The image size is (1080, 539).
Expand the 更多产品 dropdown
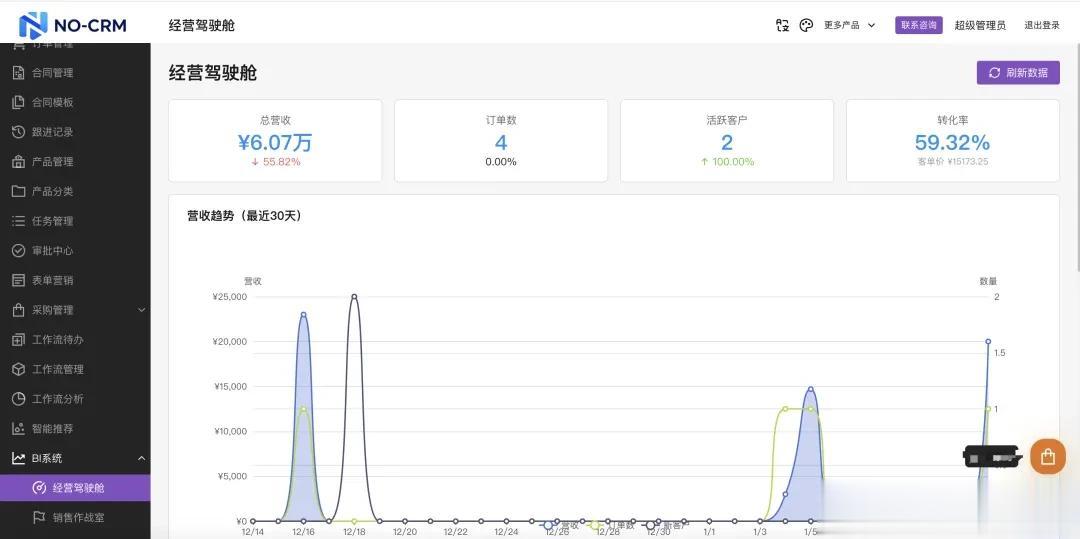click(x=849, y=25)
